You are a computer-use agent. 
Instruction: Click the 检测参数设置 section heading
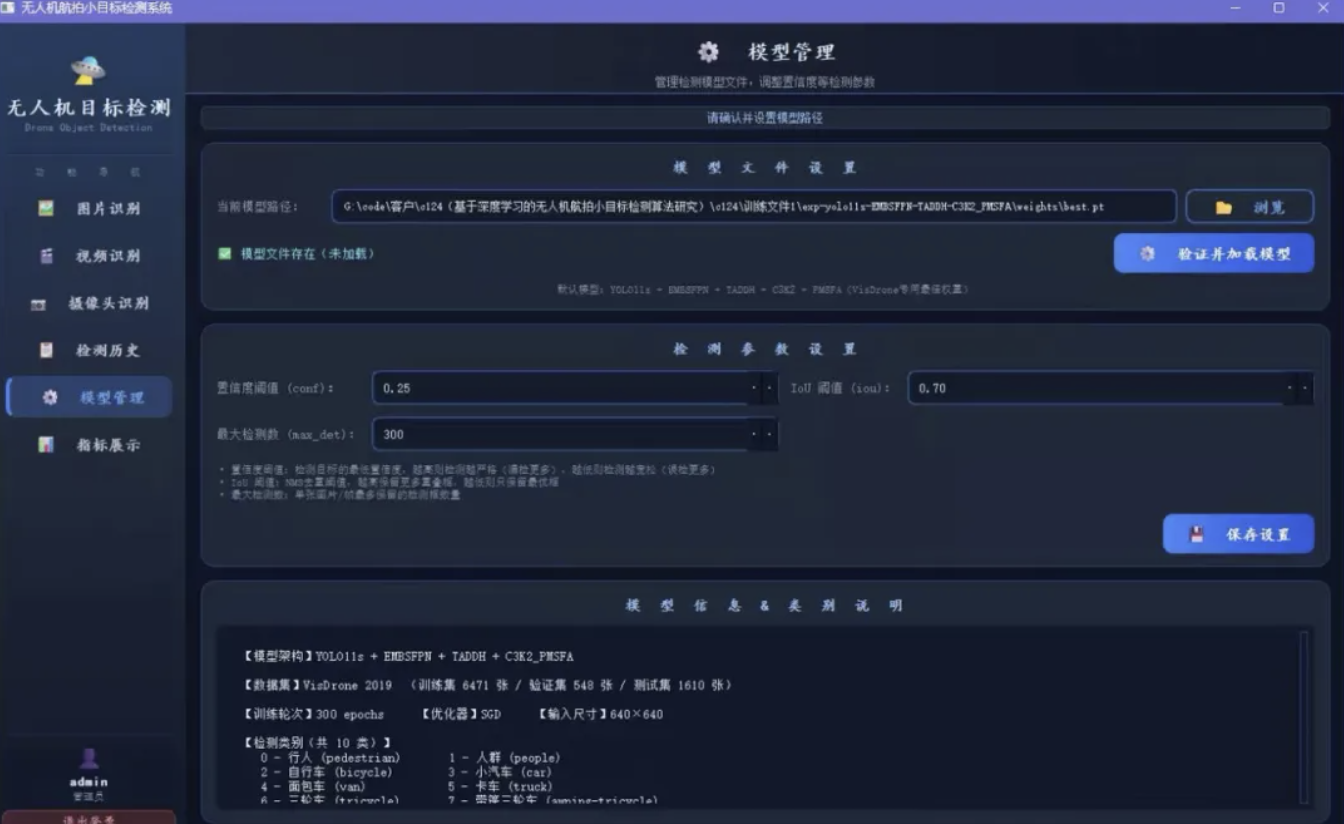click(765, 349)
